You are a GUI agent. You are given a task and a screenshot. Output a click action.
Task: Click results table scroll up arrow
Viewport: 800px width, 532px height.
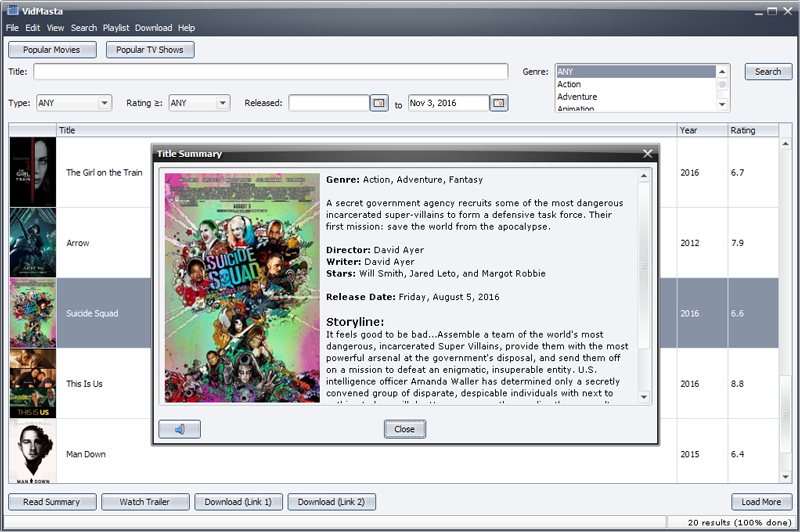point(785,144)
